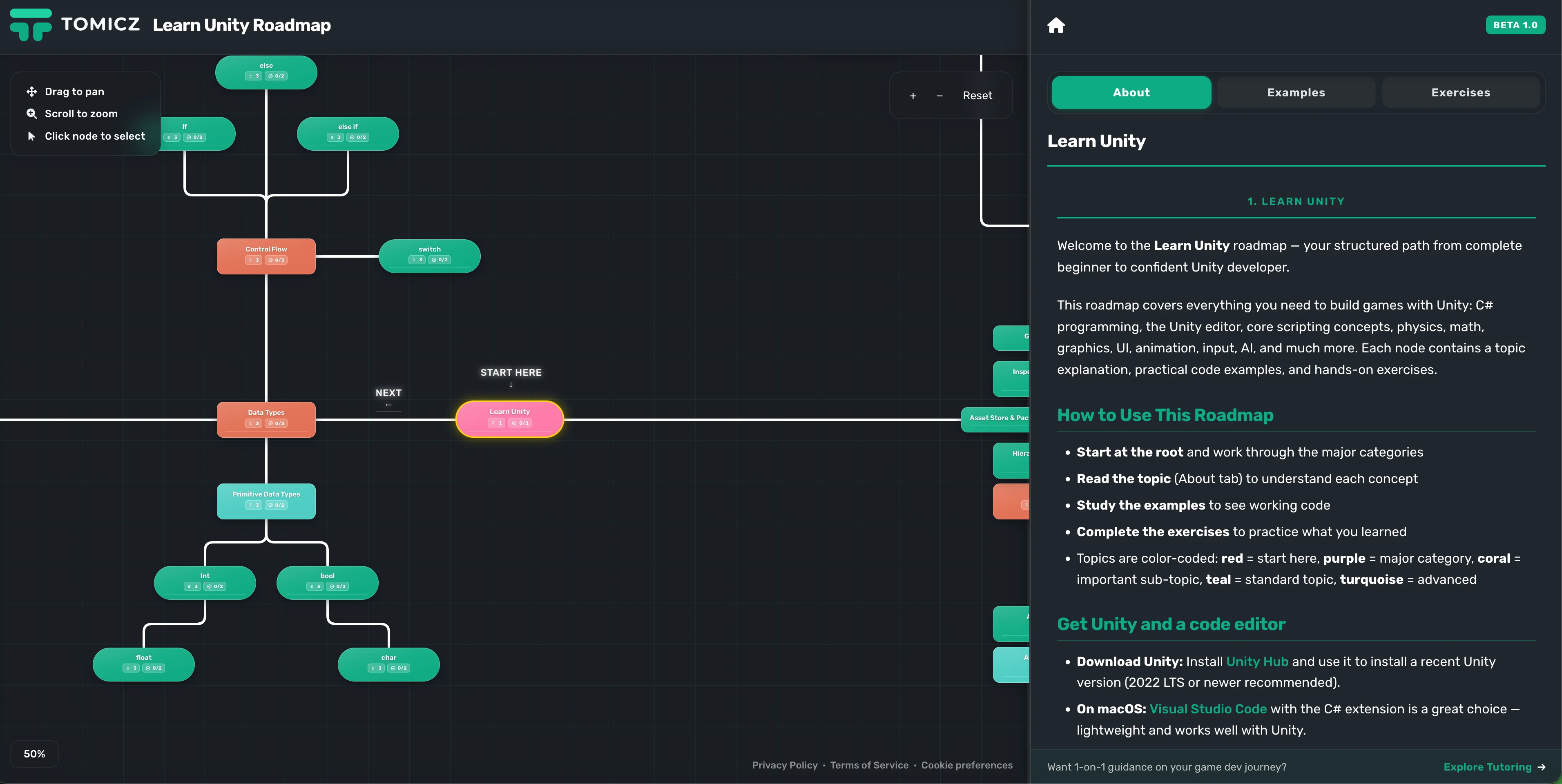
Task: Select the Data Types node
Action: (x=266, y=419)
